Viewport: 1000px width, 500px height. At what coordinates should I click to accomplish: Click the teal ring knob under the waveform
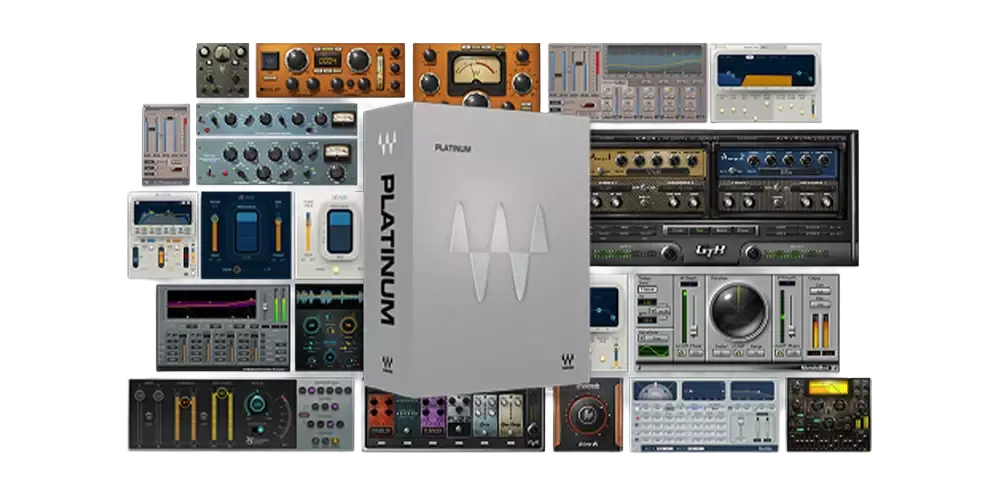tap(312, 325)
